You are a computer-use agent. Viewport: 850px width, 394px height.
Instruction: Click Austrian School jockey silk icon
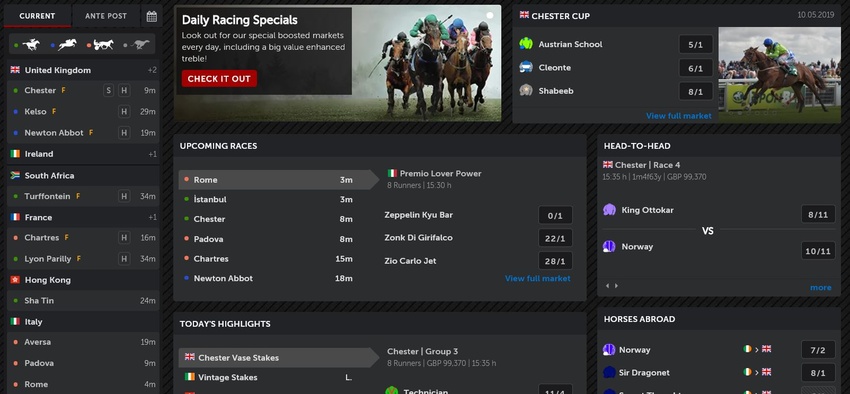coord(526,44)
